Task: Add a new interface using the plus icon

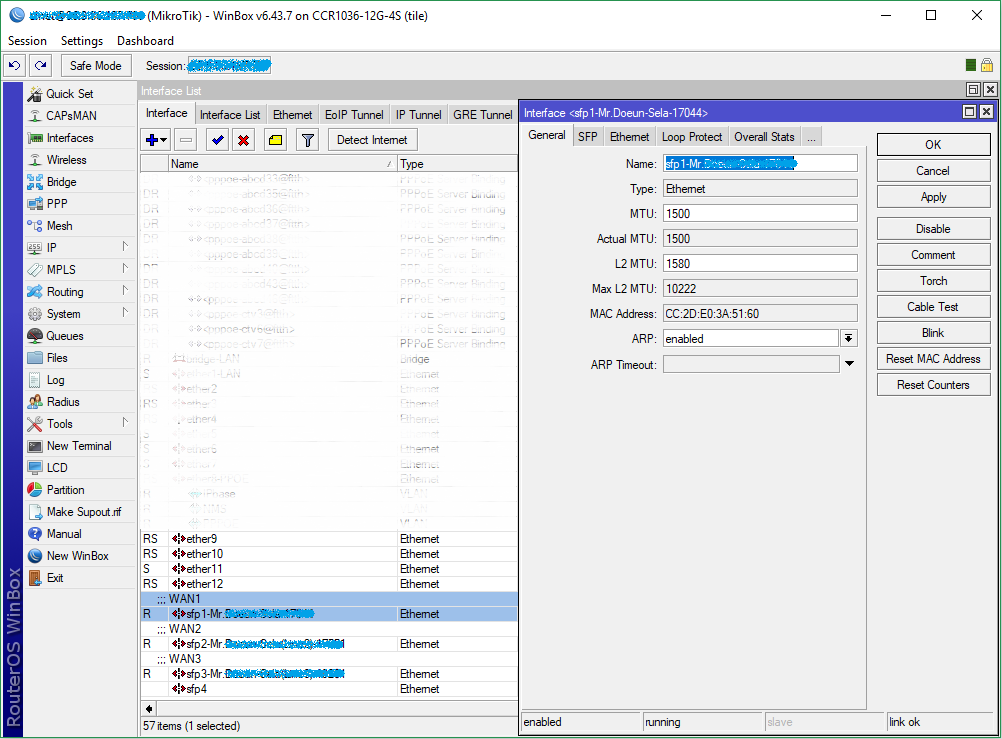Action: pyautogui.click(x=153, y=139)
